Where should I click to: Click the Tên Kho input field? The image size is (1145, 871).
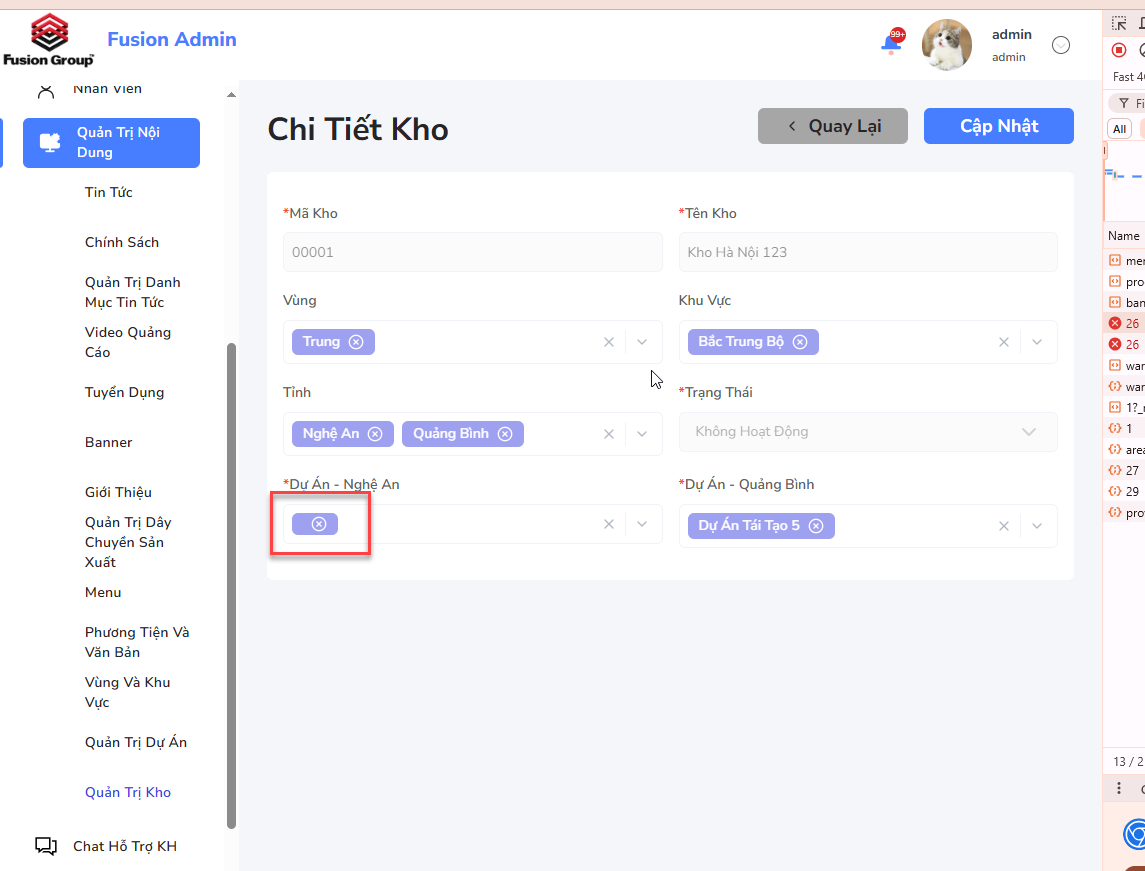[868, 252]
